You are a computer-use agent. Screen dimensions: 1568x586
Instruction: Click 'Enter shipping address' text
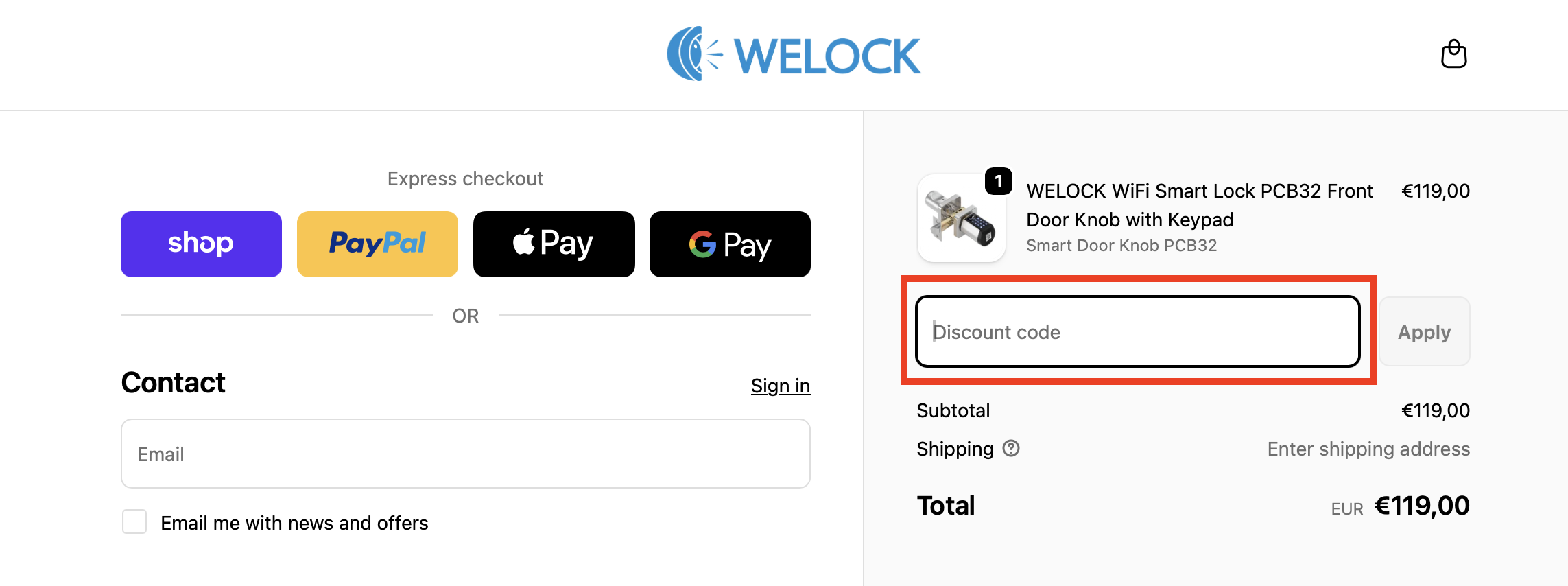(x=1368, y=449)
